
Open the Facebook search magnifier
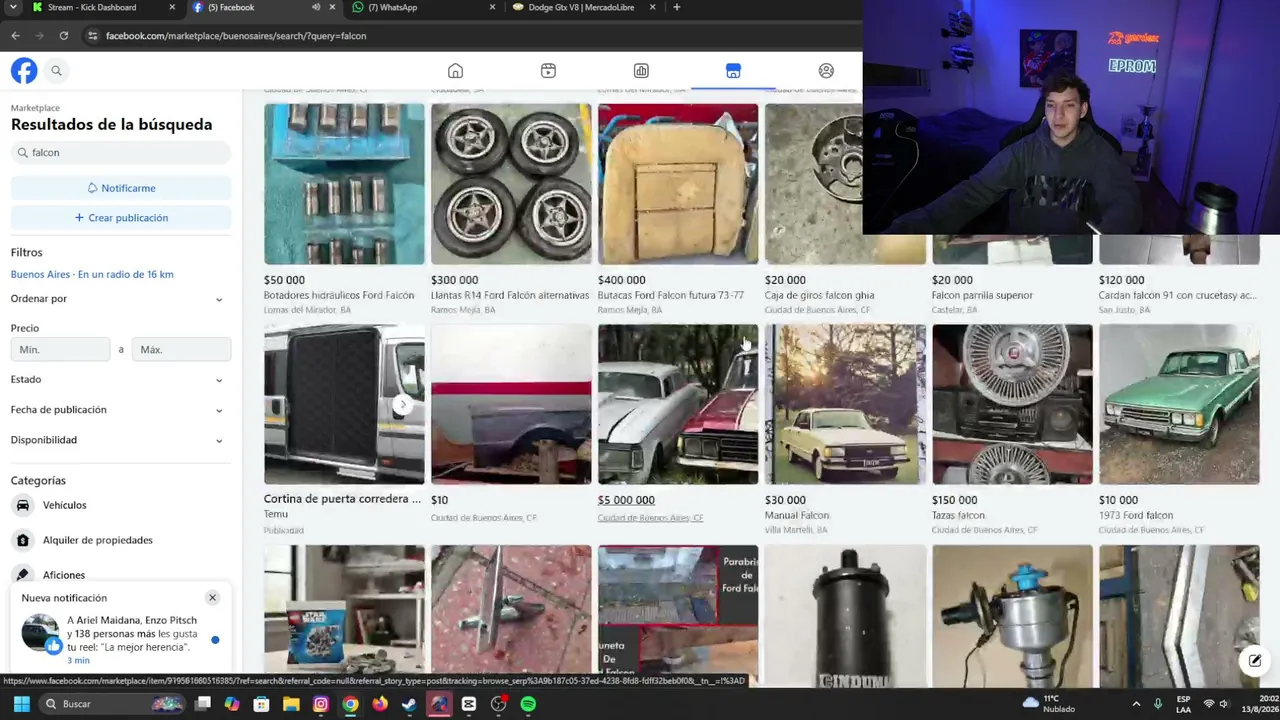(x=56, y=71)
